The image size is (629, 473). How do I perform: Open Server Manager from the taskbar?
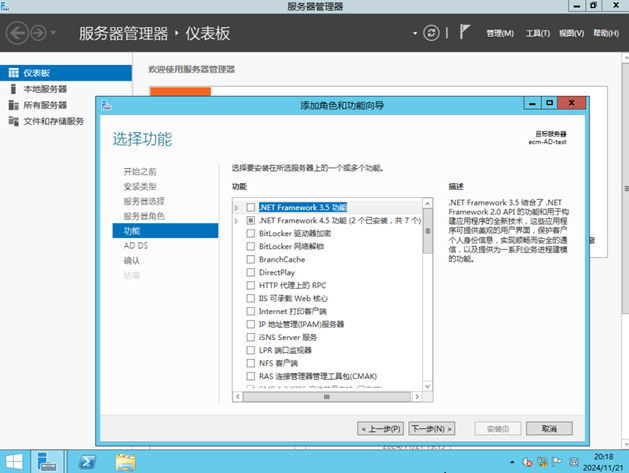pyautogui.click(x=47, y=461)
